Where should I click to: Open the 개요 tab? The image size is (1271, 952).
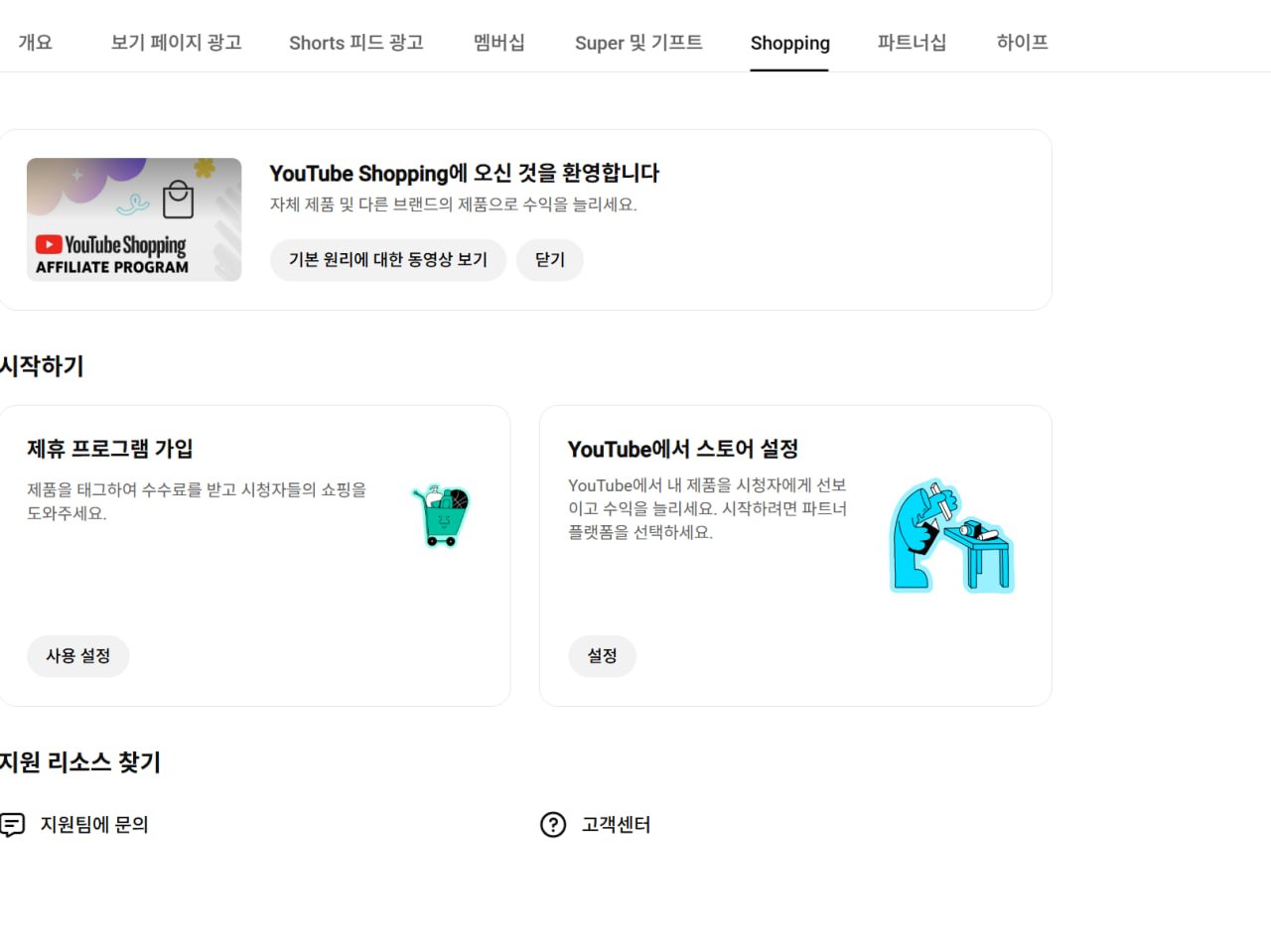(35, 43)
